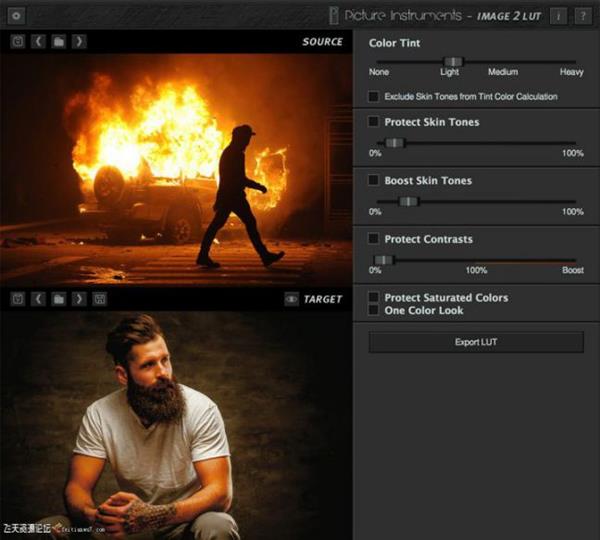This screenshot has width=600, height=540.
Task: Click the source image of burning car
Action: tap(175, 165)
